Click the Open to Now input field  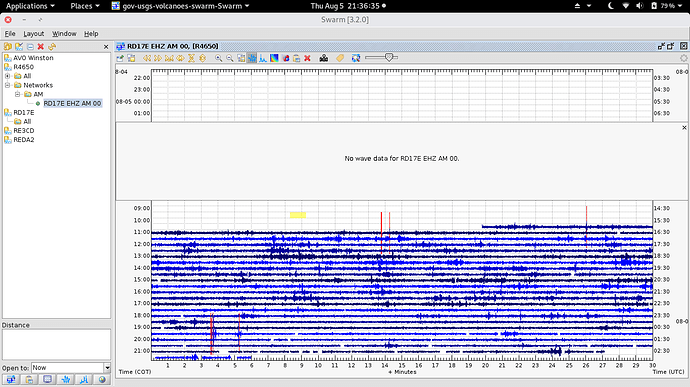click(67, 368)
